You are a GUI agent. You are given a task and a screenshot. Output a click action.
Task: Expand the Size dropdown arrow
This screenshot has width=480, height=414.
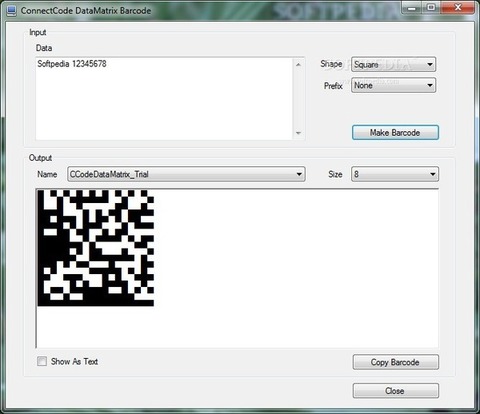tap(432, 174)
